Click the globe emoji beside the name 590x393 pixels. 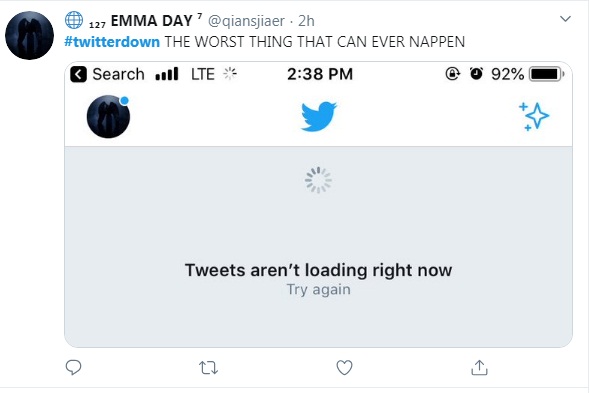pos(74,20)
